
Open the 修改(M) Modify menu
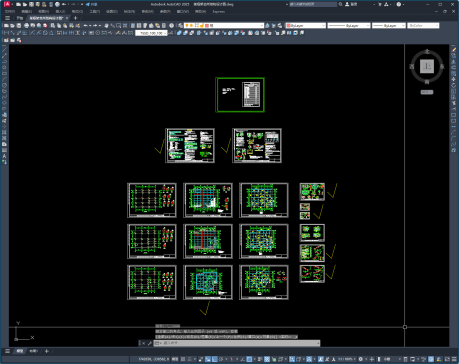pos(148,11)
